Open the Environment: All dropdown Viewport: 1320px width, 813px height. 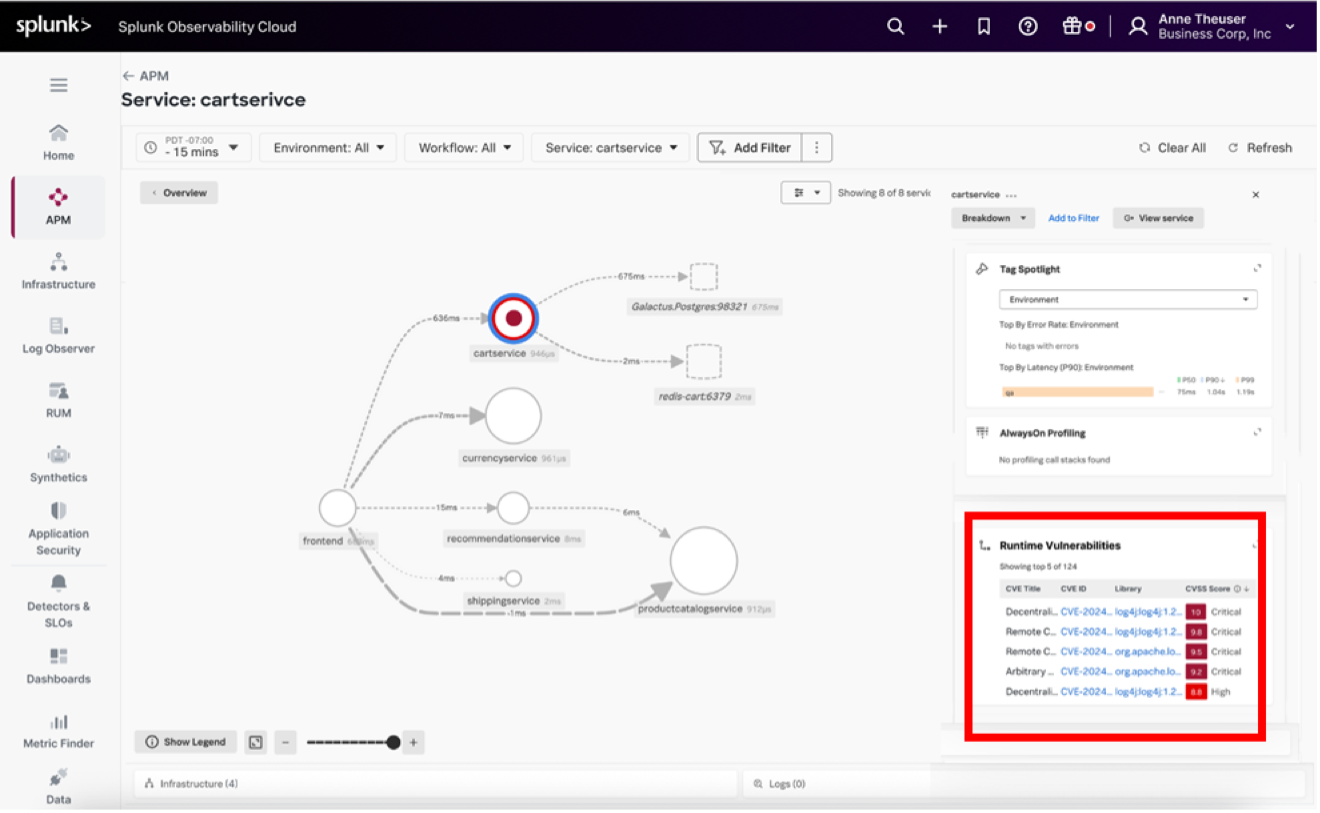(x=328, y=147)
